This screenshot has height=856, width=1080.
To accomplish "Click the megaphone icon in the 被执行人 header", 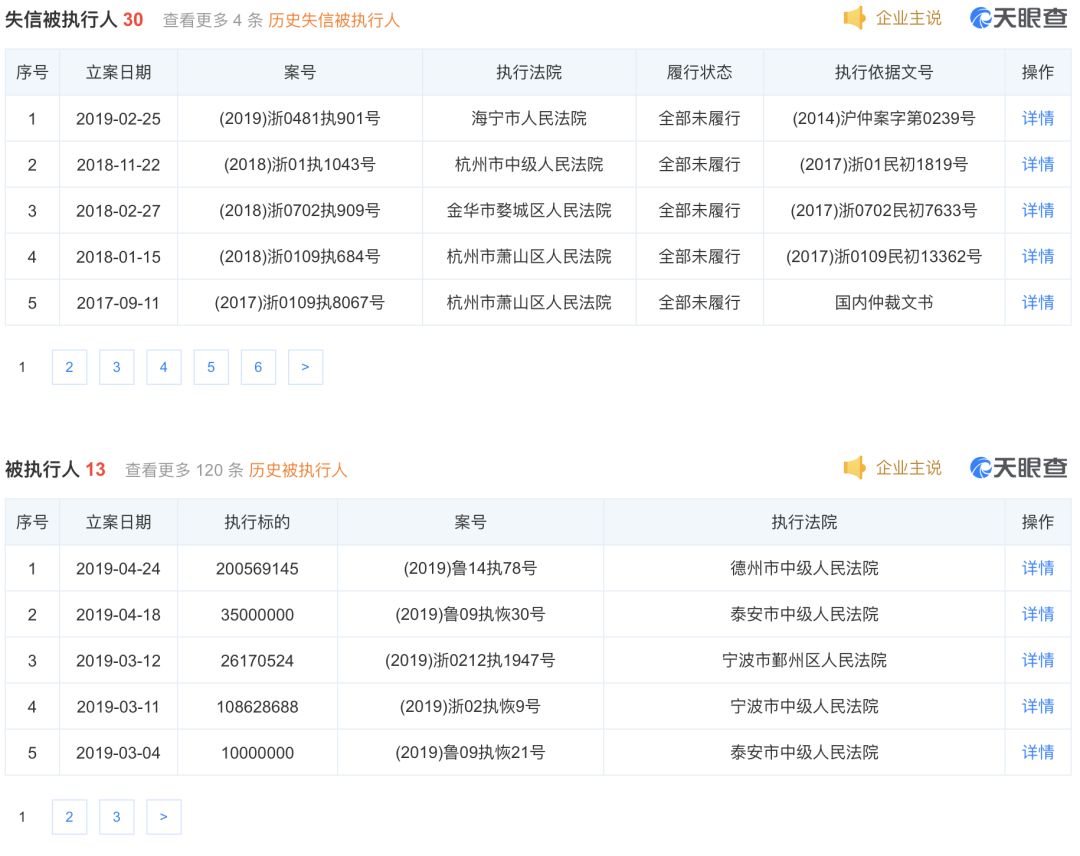I will click(855, 468).
